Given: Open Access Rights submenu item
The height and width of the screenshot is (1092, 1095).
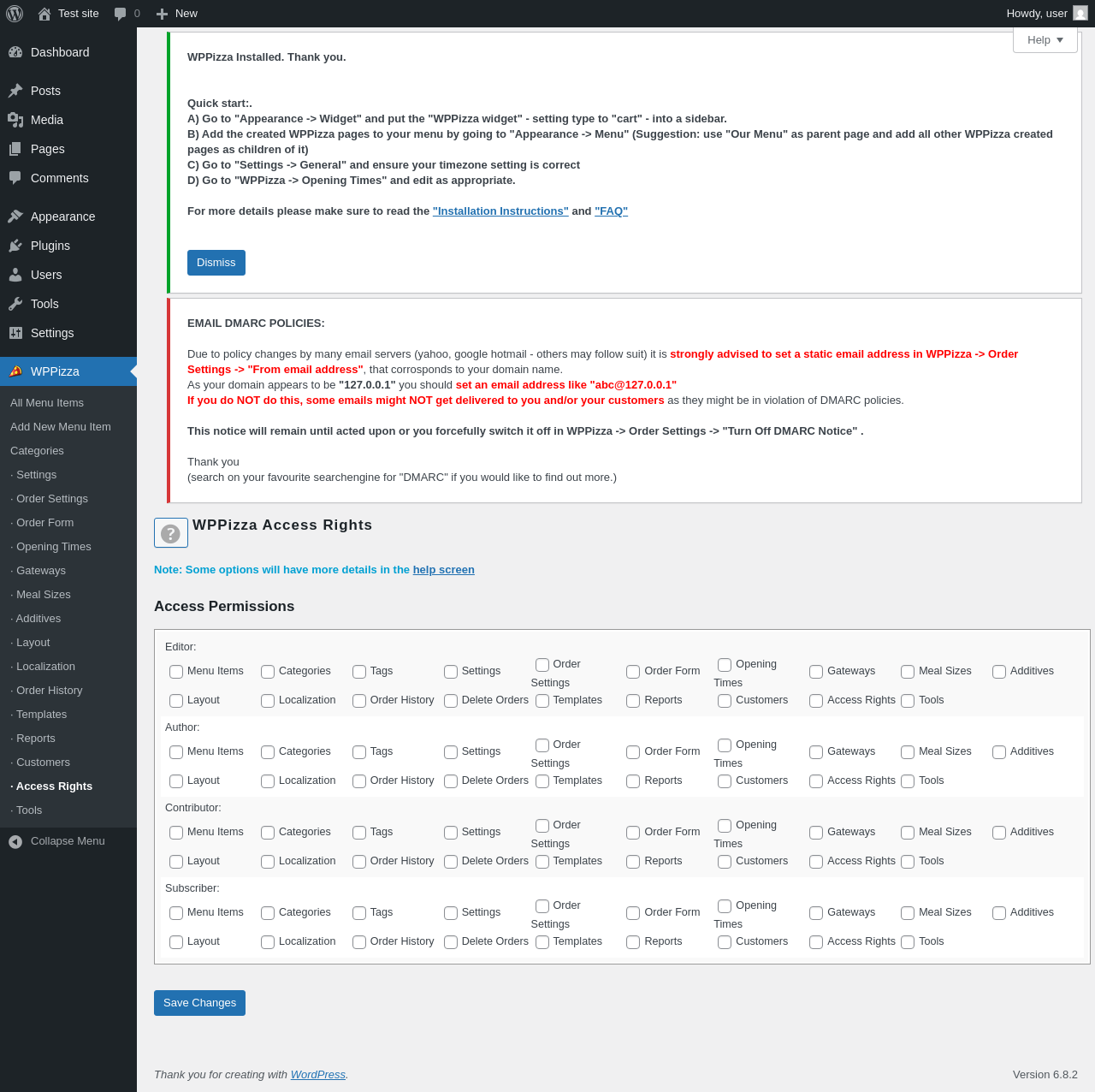Looking at the screenshot, I should click(x=51, y=786).
